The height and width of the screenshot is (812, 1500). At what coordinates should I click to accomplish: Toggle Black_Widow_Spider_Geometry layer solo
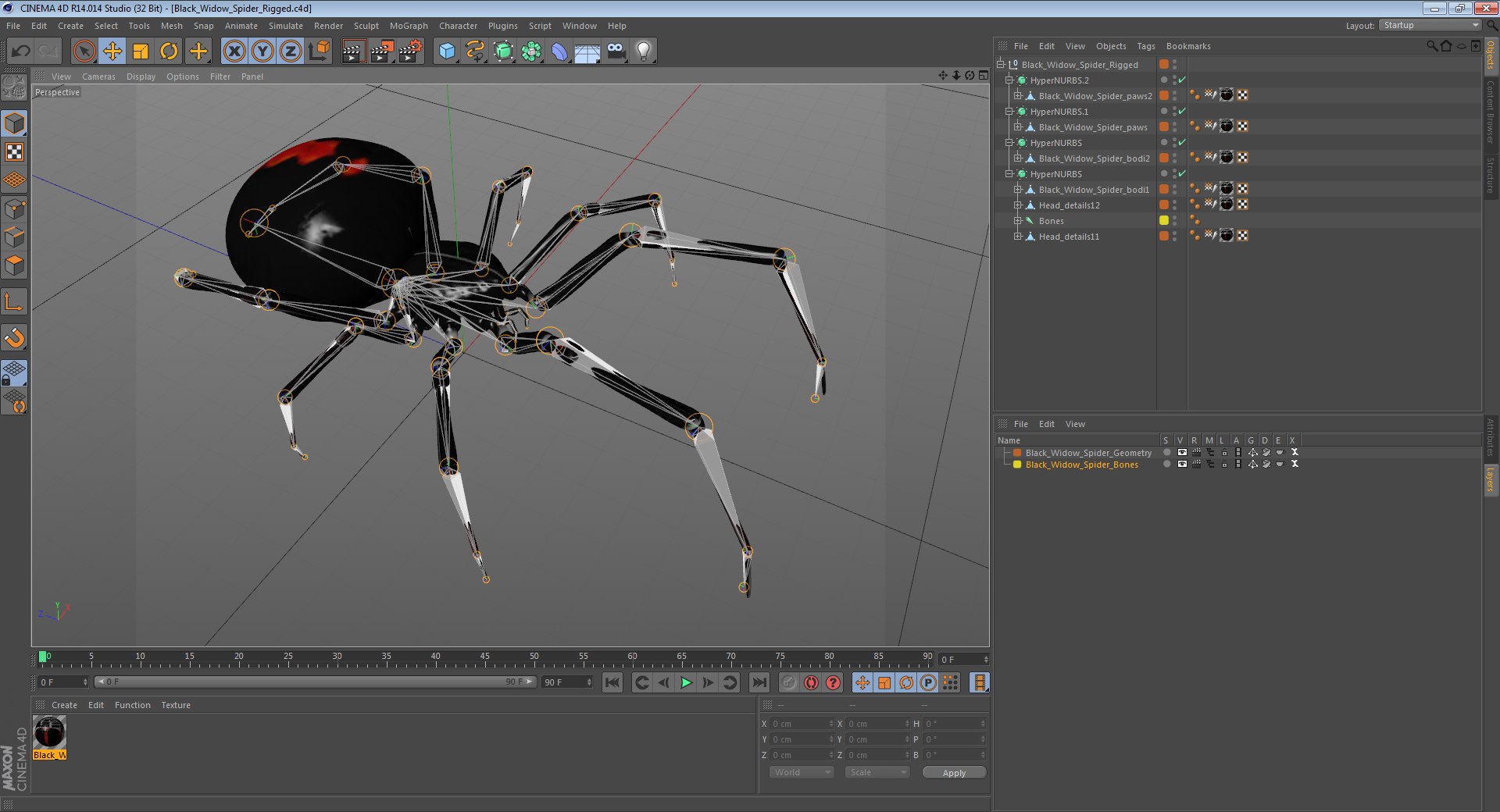(1166, 453)
